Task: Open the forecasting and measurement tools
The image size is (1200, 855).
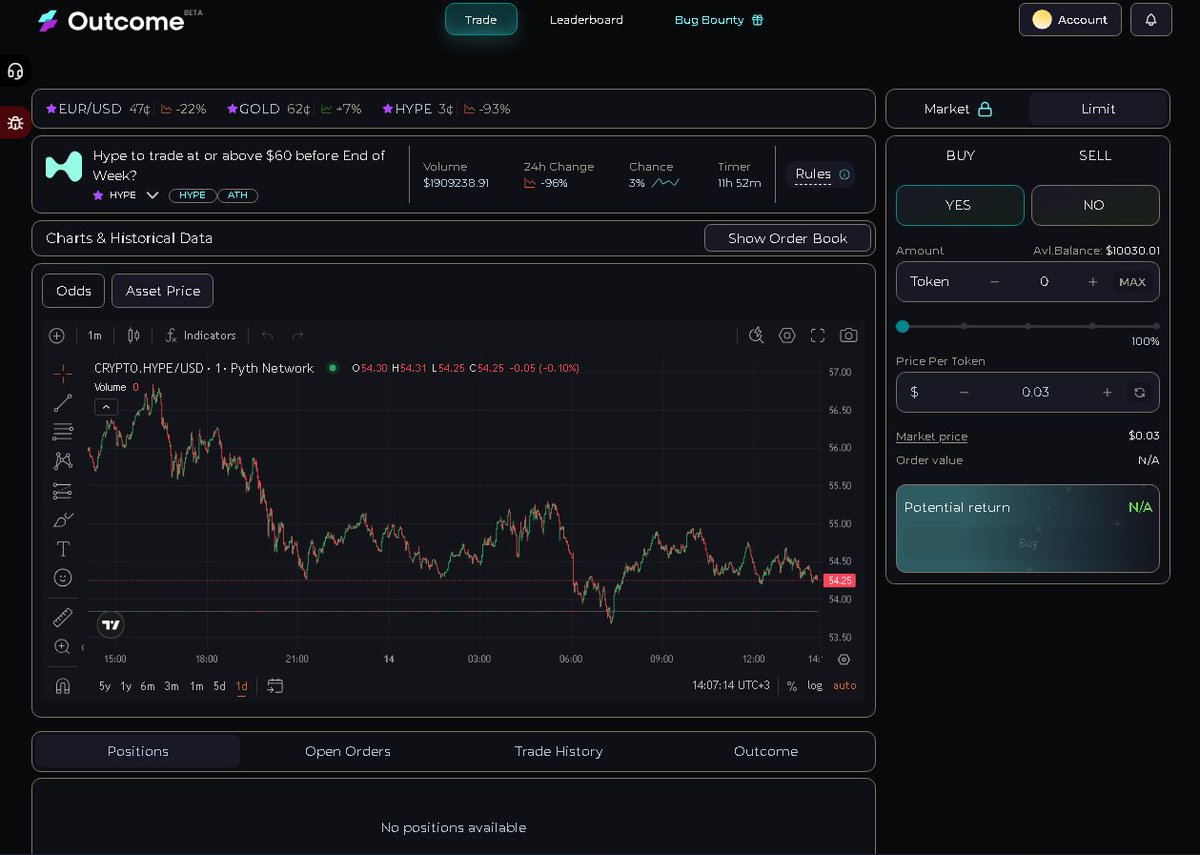Action: (63, 491)
